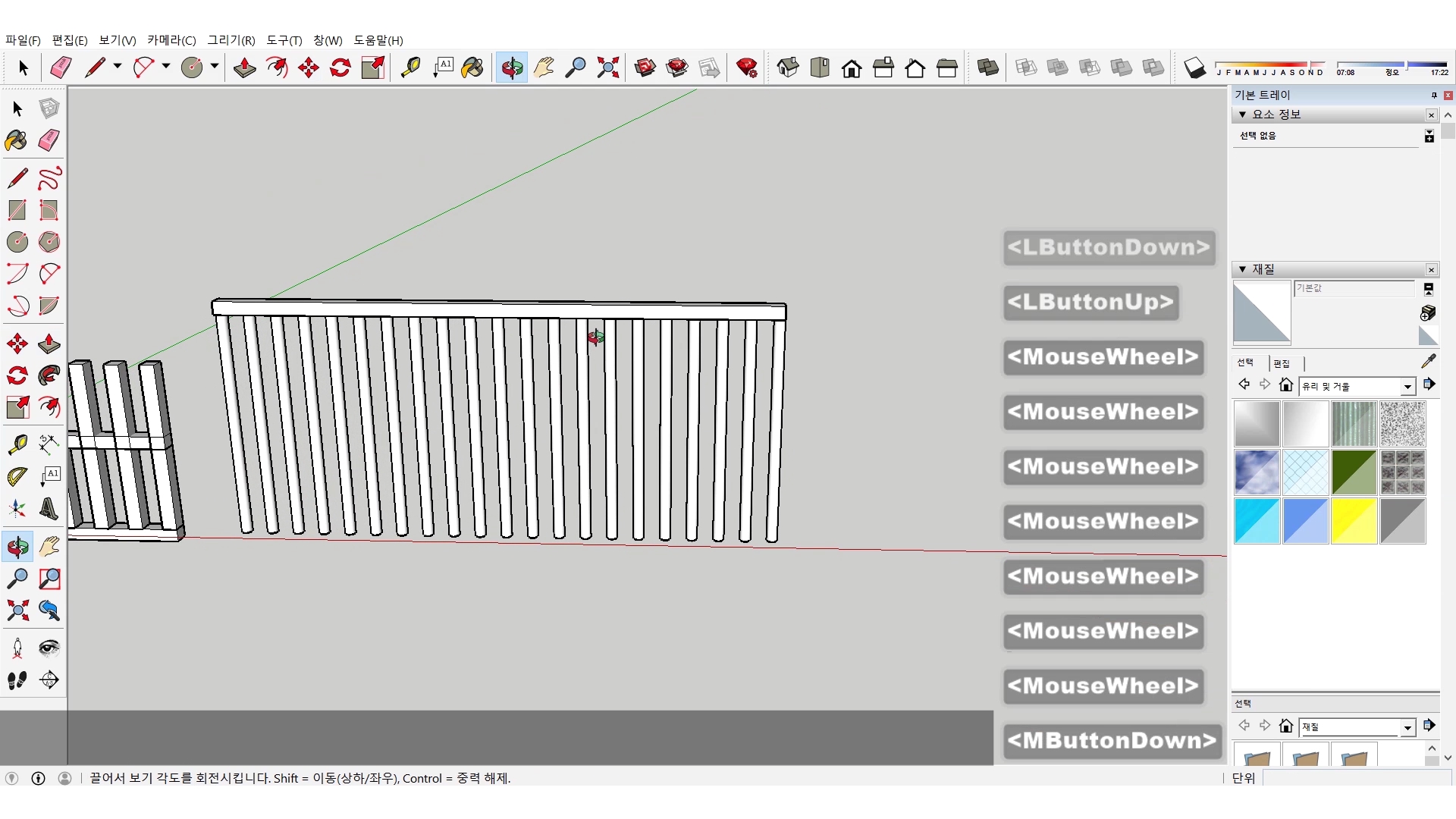Select the Eraser tool in top toolbar

(61, 68)
